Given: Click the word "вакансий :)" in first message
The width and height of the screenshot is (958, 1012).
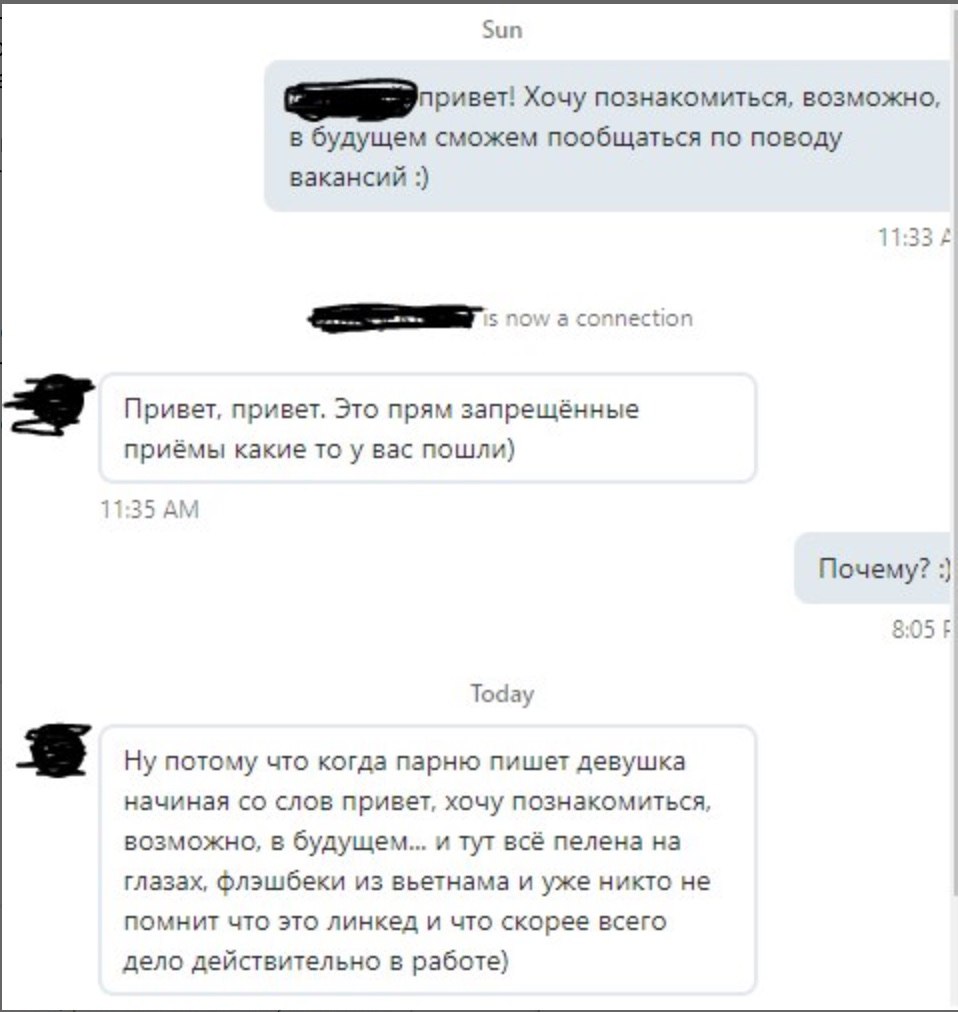Looking at the screenshot, I should [359, 177].
